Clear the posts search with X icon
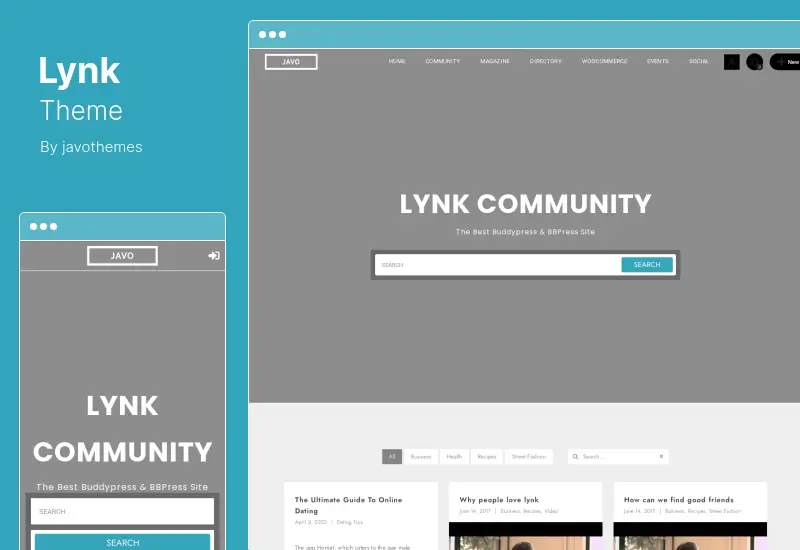The height and width of the screenshot is (550, 800). pyautogui.click(x=661, y=457)
